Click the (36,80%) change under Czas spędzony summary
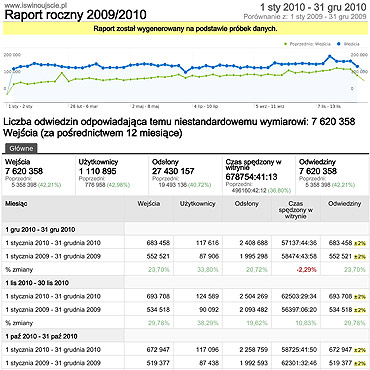Screen dimensions: 370x370 [279, 191]
